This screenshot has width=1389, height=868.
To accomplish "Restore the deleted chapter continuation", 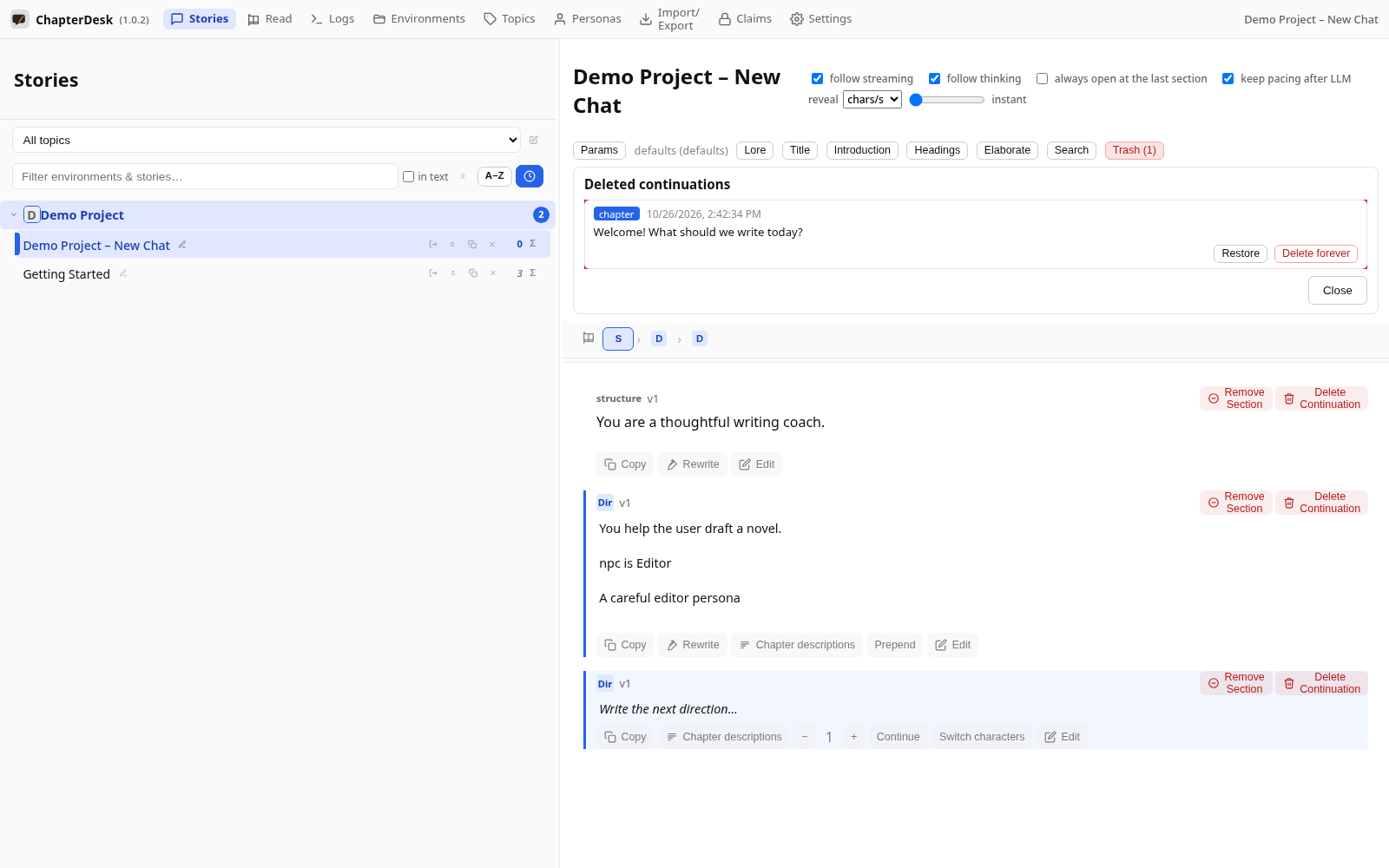I will coord(1240,253).
